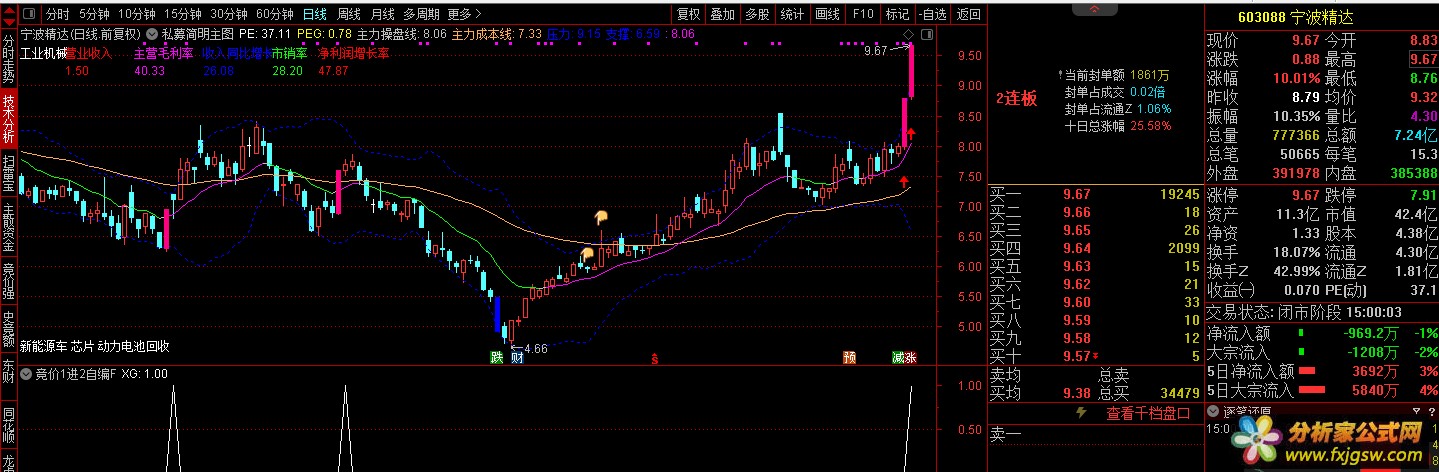
Task: Open 分时走势 sidebar tab
Action: [x=8, y=56]
